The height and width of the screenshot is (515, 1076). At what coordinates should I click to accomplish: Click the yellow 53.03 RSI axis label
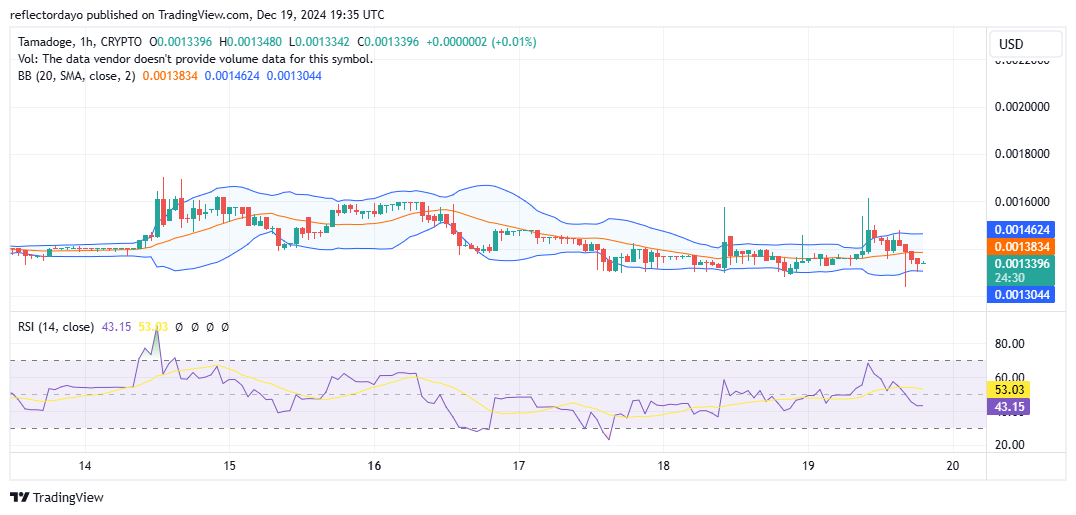tap(1007, 391)
